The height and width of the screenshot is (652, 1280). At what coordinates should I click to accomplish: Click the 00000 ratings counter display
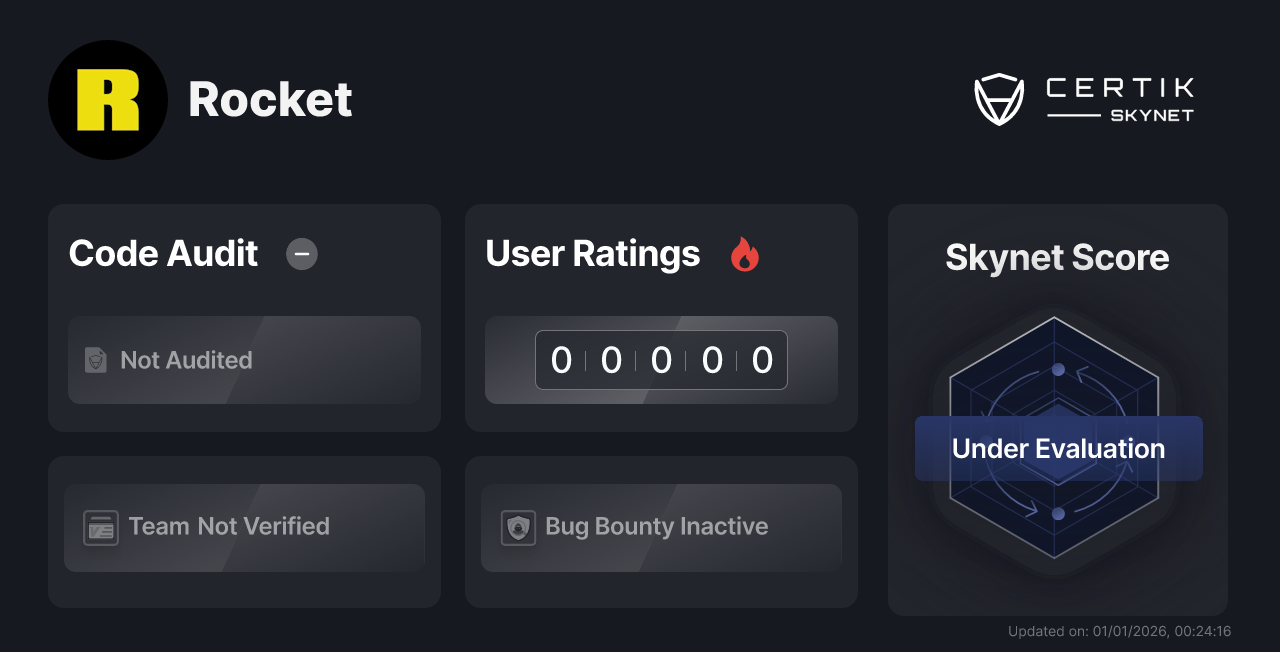661,360
